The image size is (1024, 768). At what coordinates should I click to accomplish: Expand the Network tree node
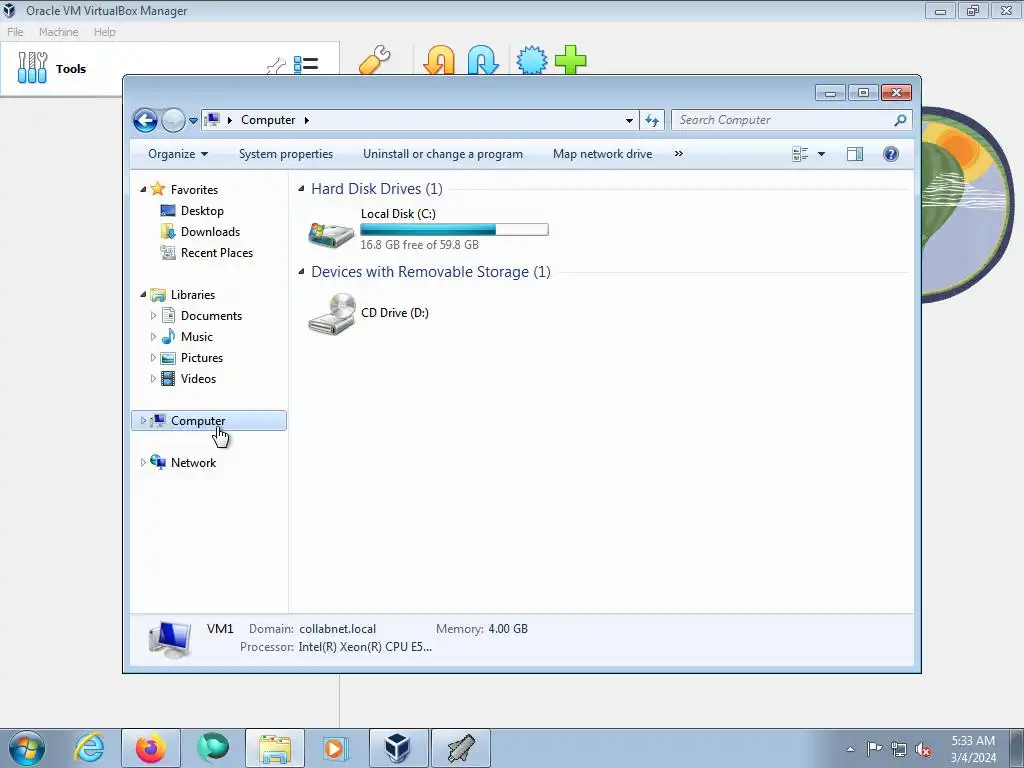coord(143,462)
